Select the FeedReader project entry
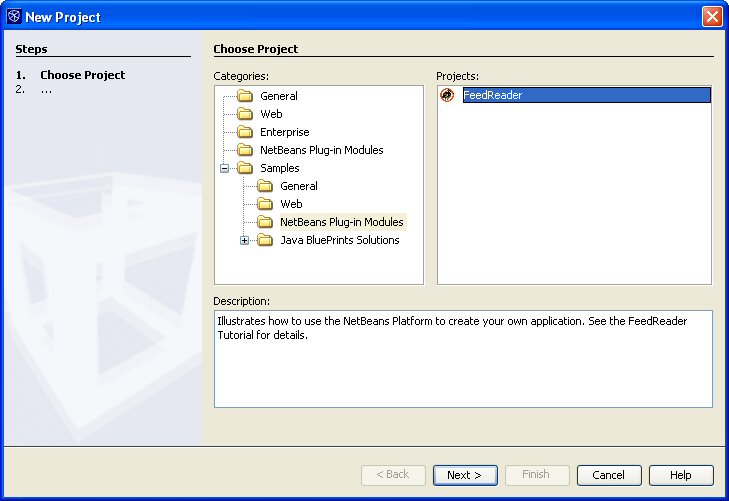Viewport: 729px width, 501px height. click(x=587, y=95)
